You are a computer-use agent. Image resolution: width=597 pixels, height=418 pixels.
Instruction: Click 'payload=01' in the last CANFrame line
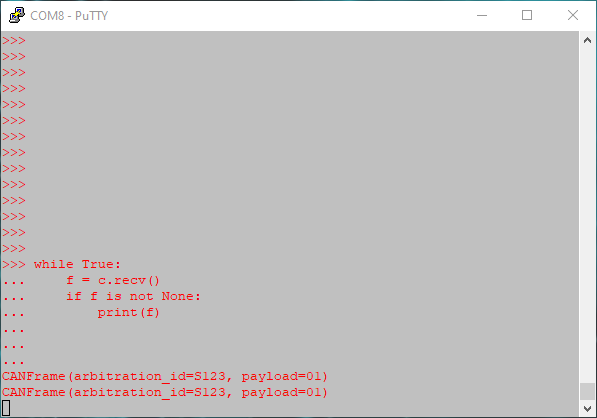tap(281, 392)
